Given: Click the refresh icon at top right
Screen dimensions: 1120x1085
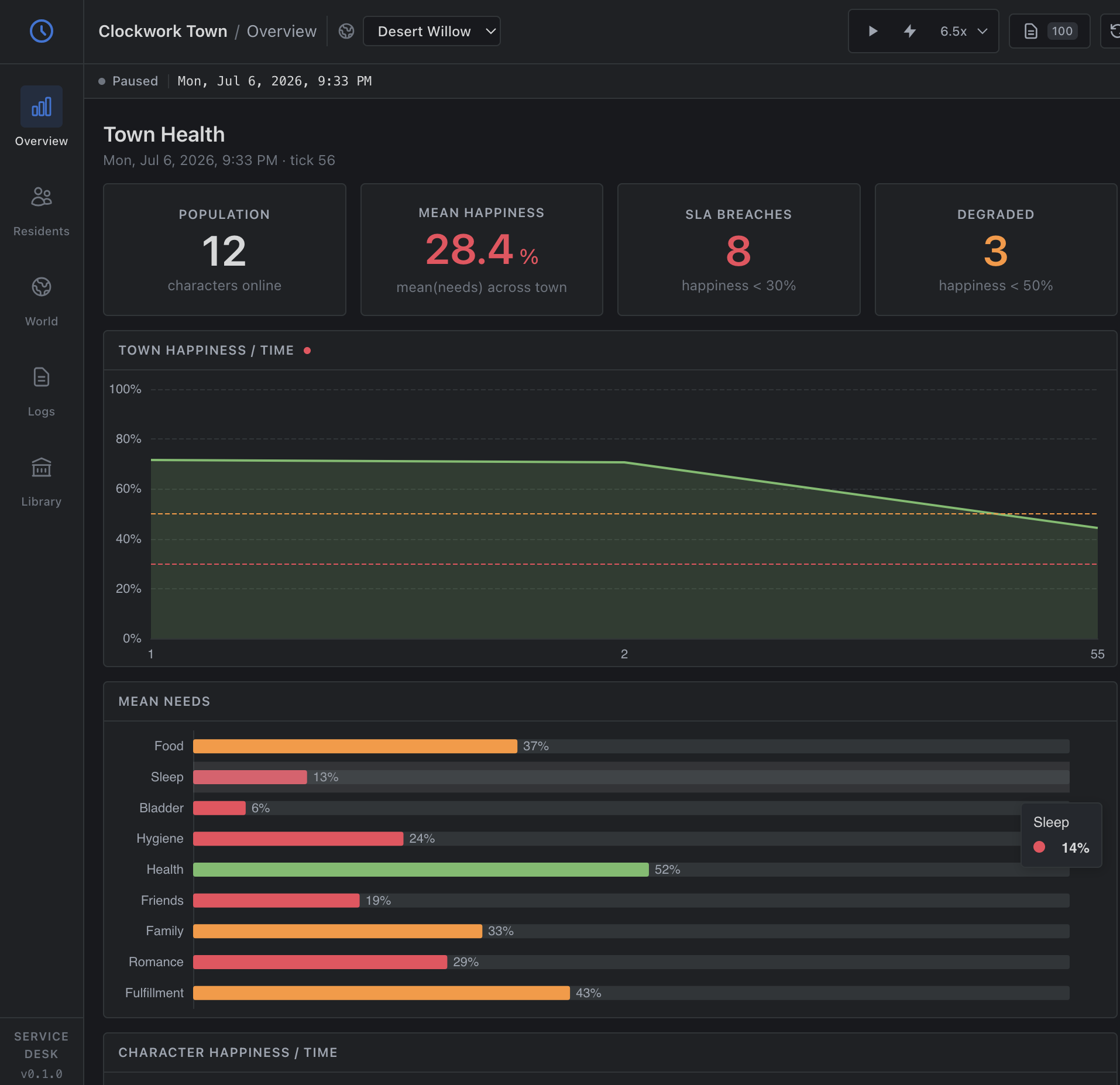Looking at the screenshot, I should (x=1113, y=31).
